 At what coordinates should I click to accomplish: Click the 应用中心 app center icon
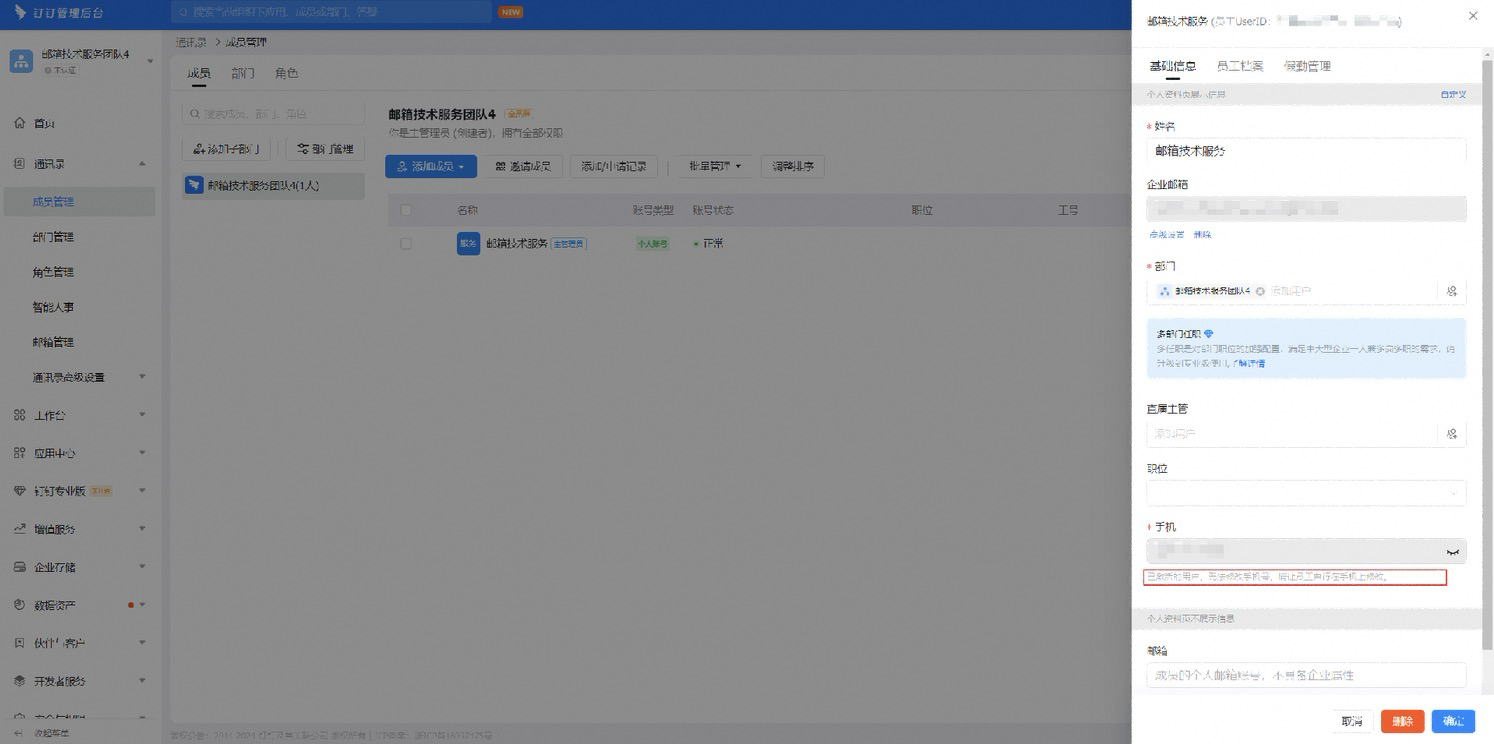[x=19, y=453]
